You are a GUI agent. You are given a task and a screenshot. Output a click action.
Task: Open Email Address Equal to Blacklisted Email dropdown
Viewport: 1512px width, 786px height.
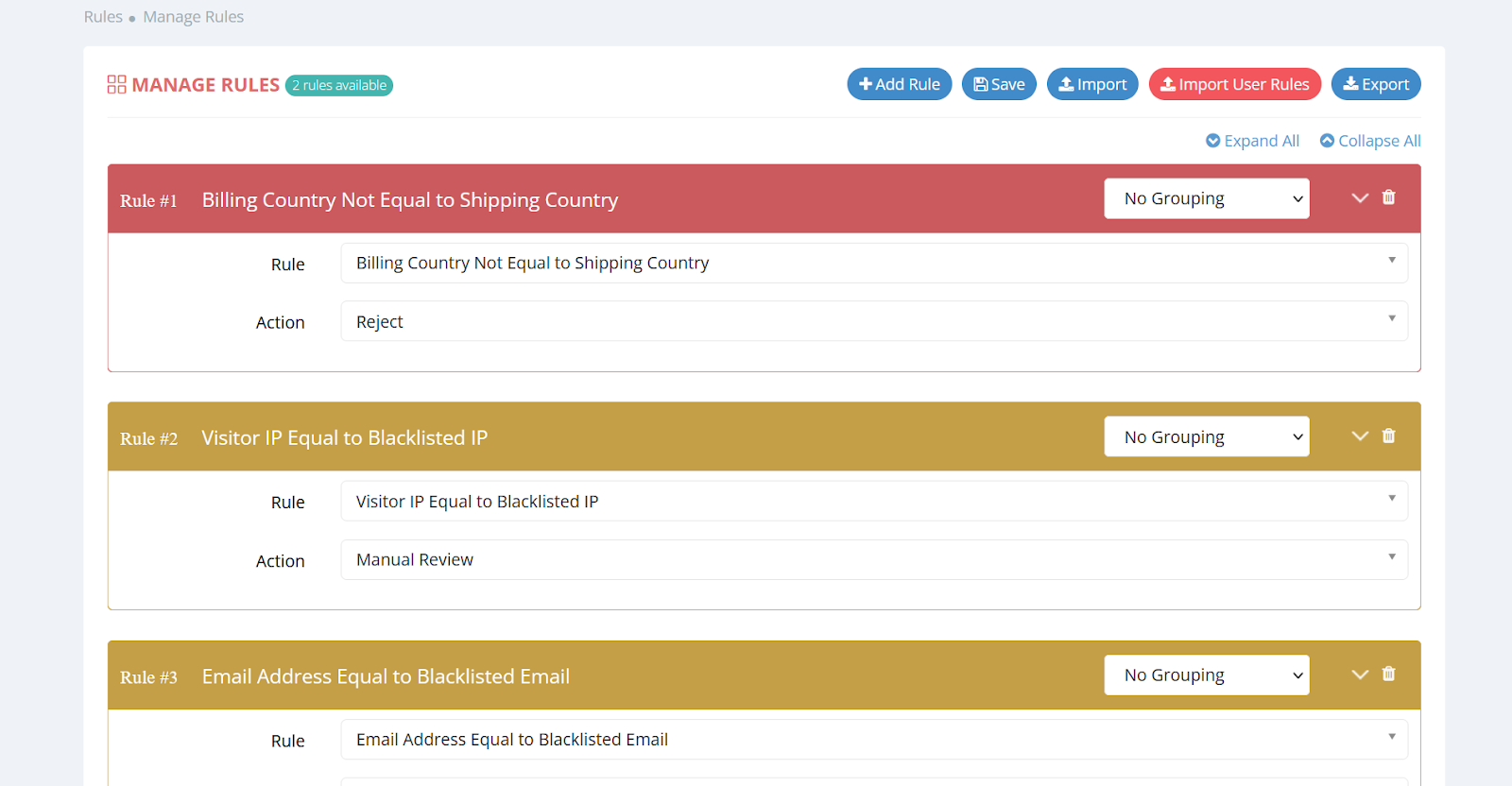coord(874,739)
